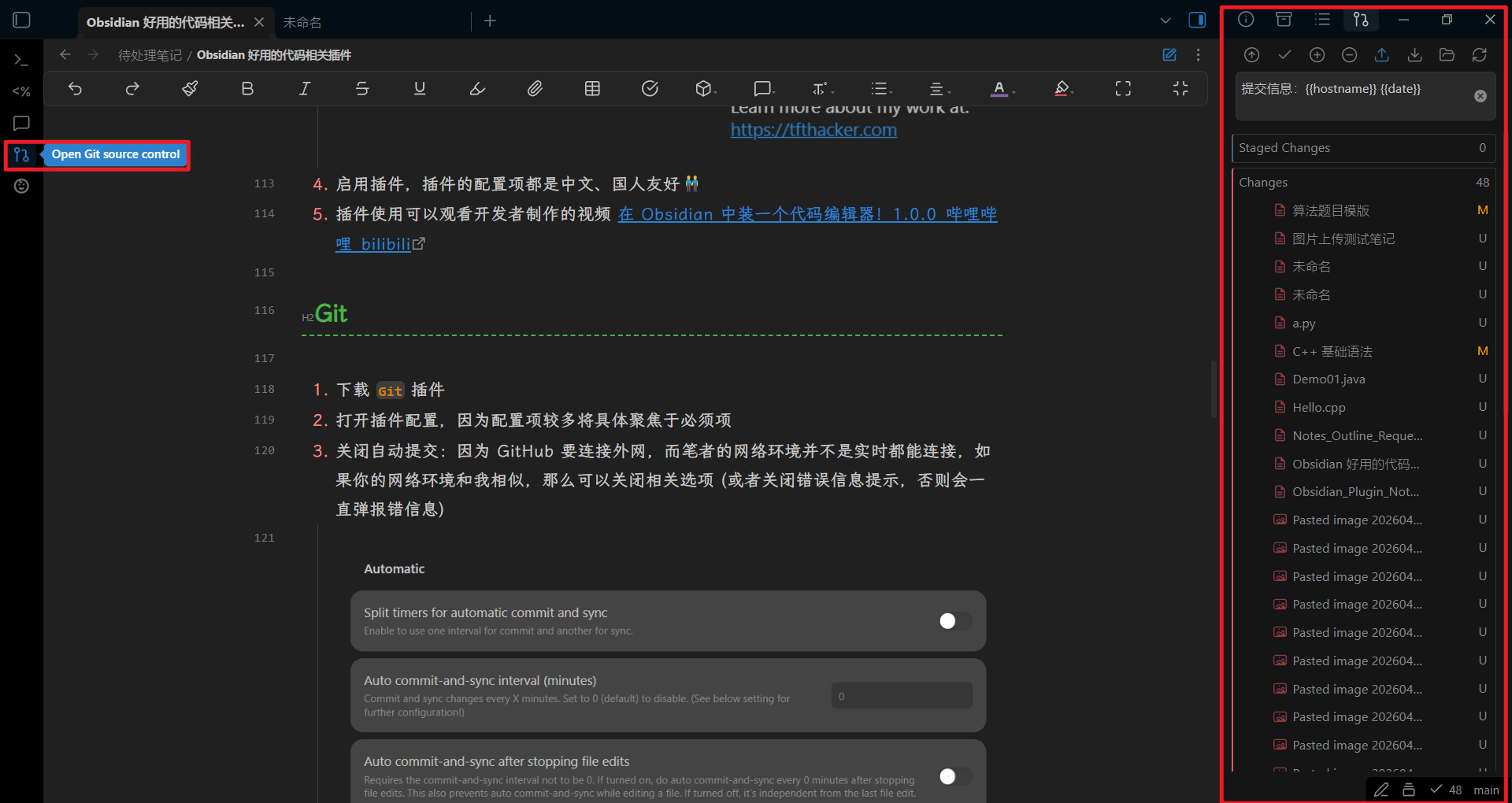Screen dimensions: 1512x803
Task: Apply underline formatting
Action: click(x=420, y=89)
